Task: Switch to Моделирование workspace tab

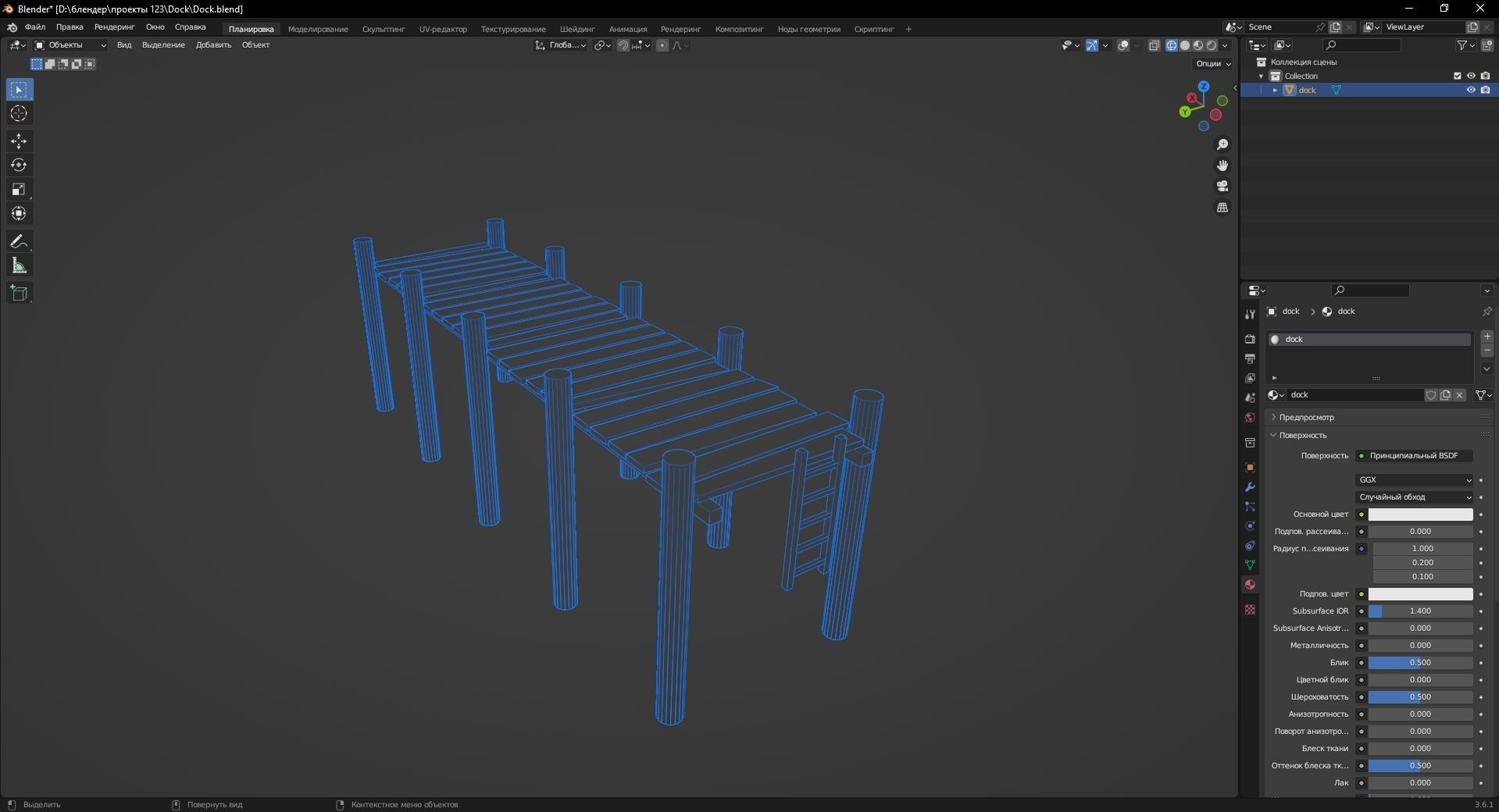Action: pyautogui.click(x=318, y=29)
